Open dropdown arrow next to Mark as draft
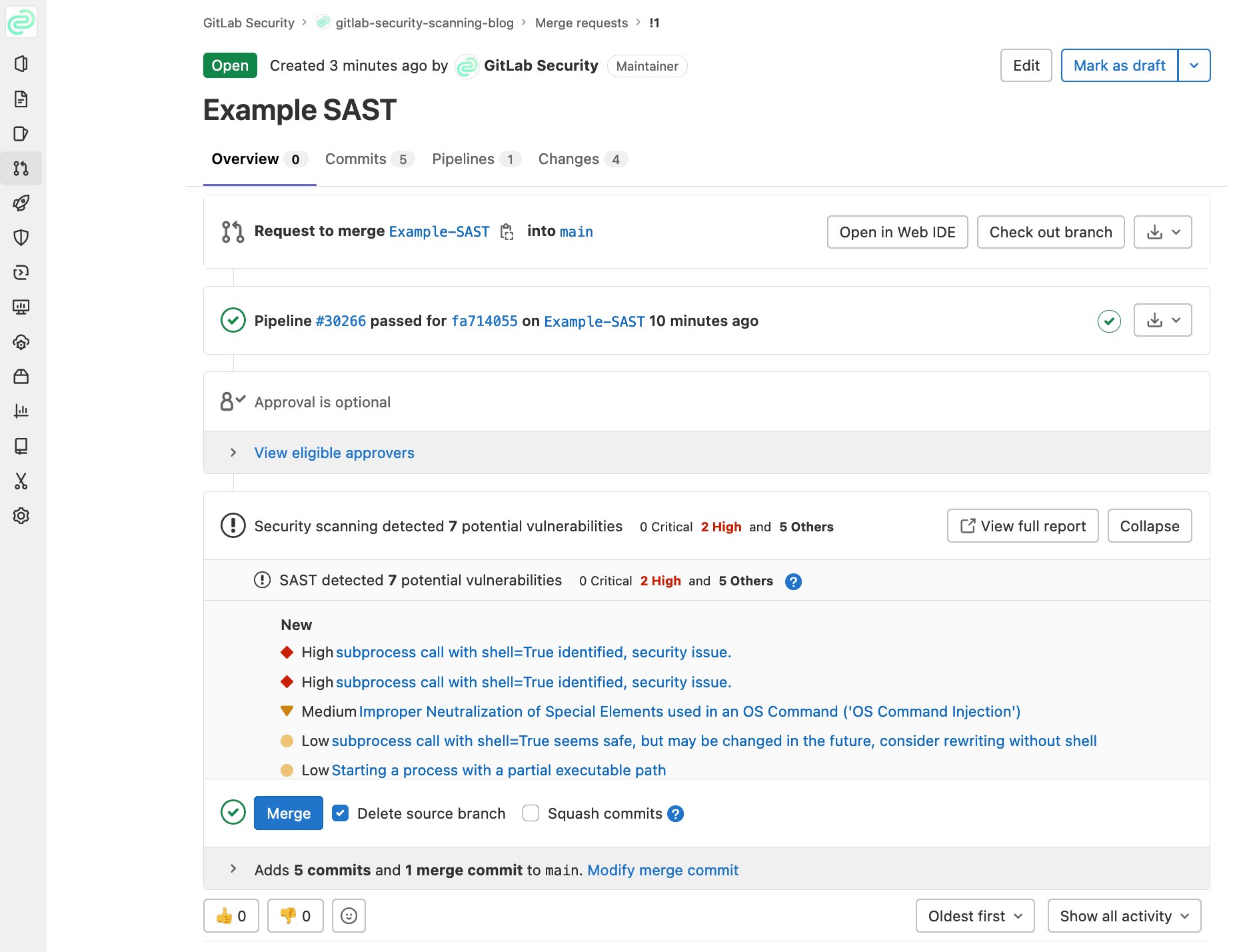 (x=1194, y=65)
